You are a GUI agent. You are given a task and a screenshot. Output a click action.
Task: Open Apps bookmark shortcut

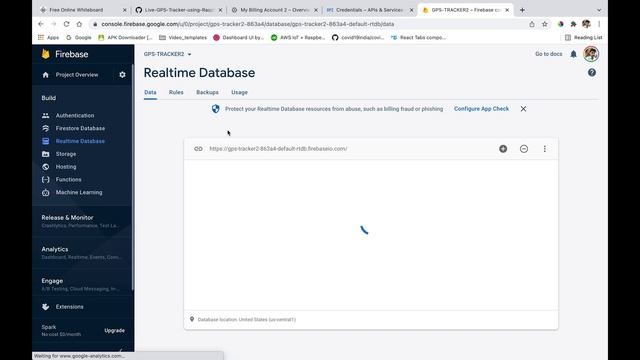[48, 38]
